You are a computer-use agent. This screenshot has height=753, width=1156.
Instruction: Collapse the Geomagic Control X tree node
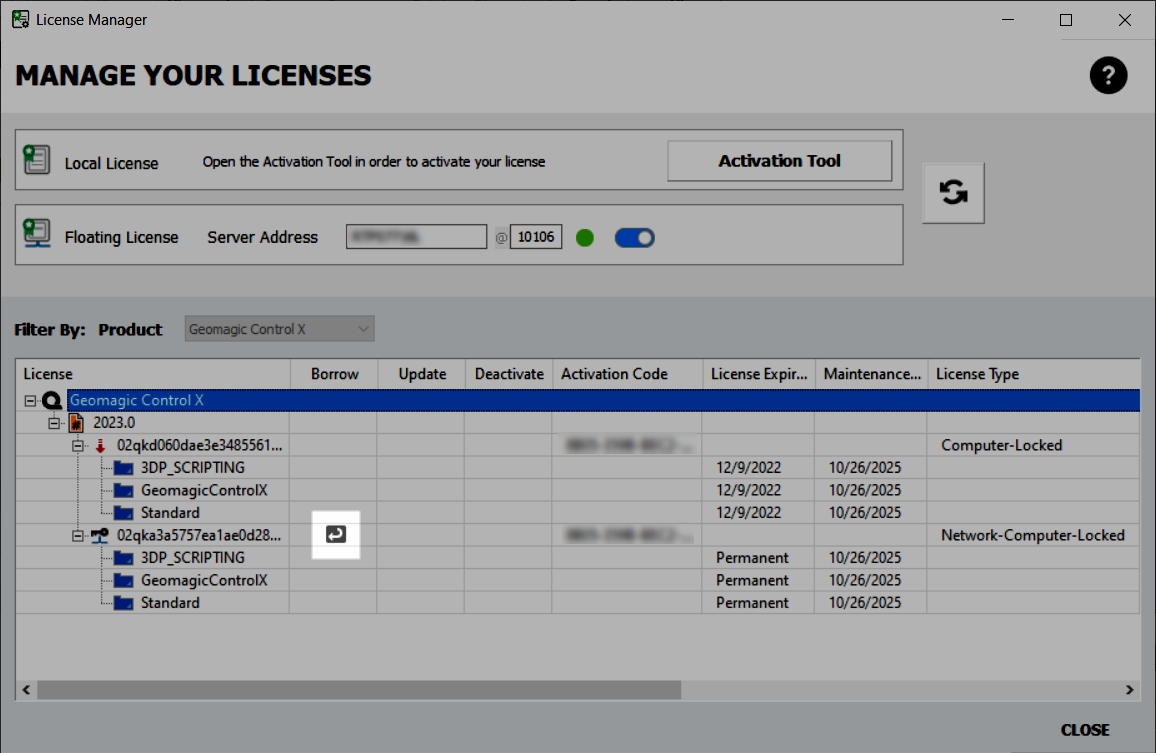29,399
